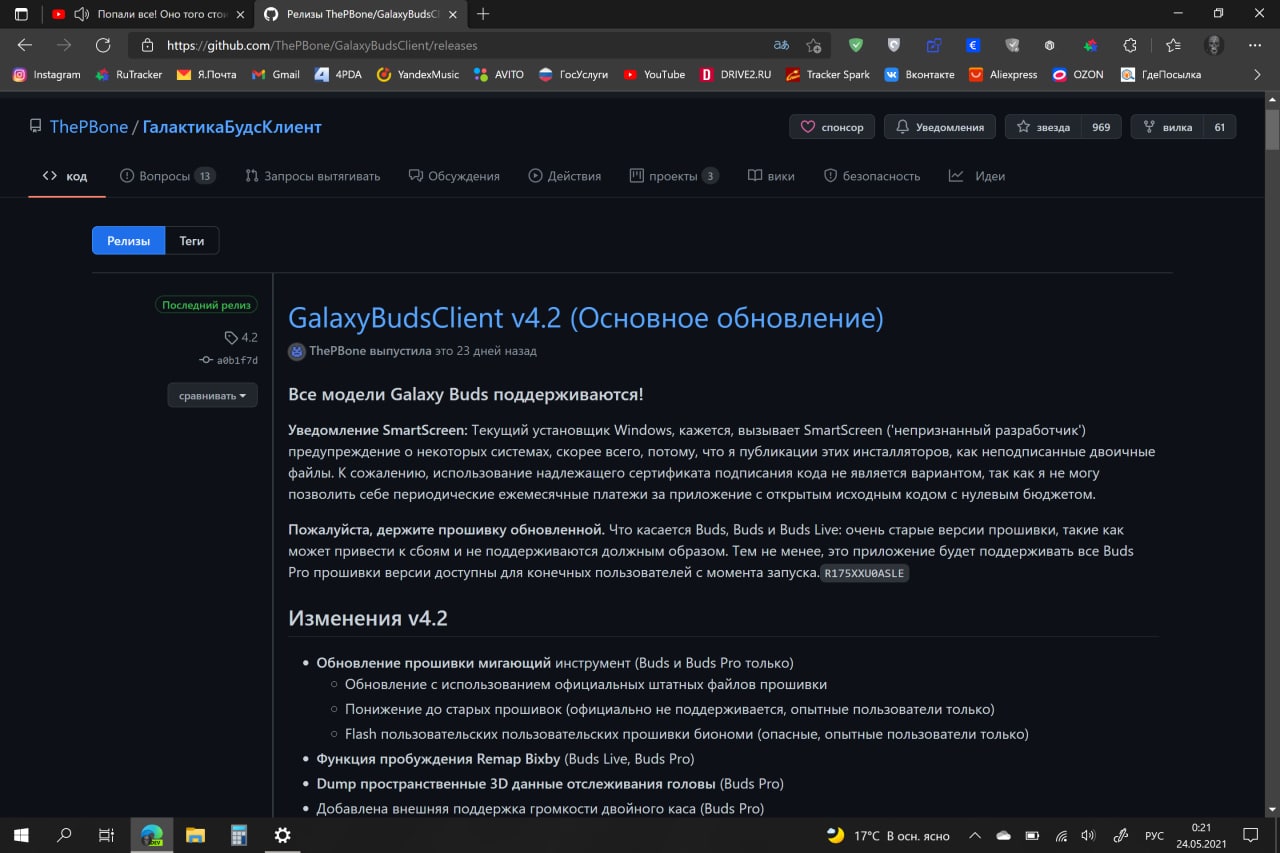Add this page to favorites star icon
This screenshot has height=853, width=1280.
(x=814, y=45)
